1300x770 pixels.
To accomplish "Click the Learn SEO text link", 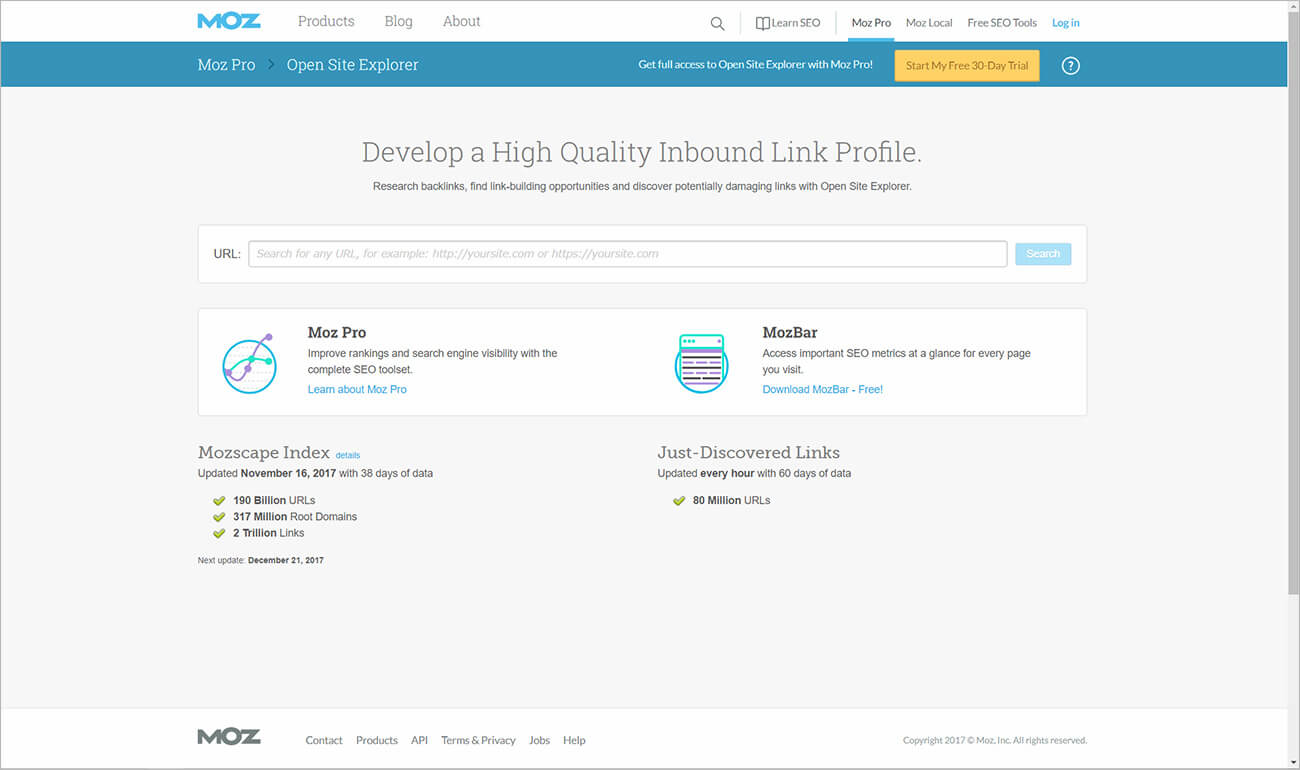I will [x=796, y=23].
